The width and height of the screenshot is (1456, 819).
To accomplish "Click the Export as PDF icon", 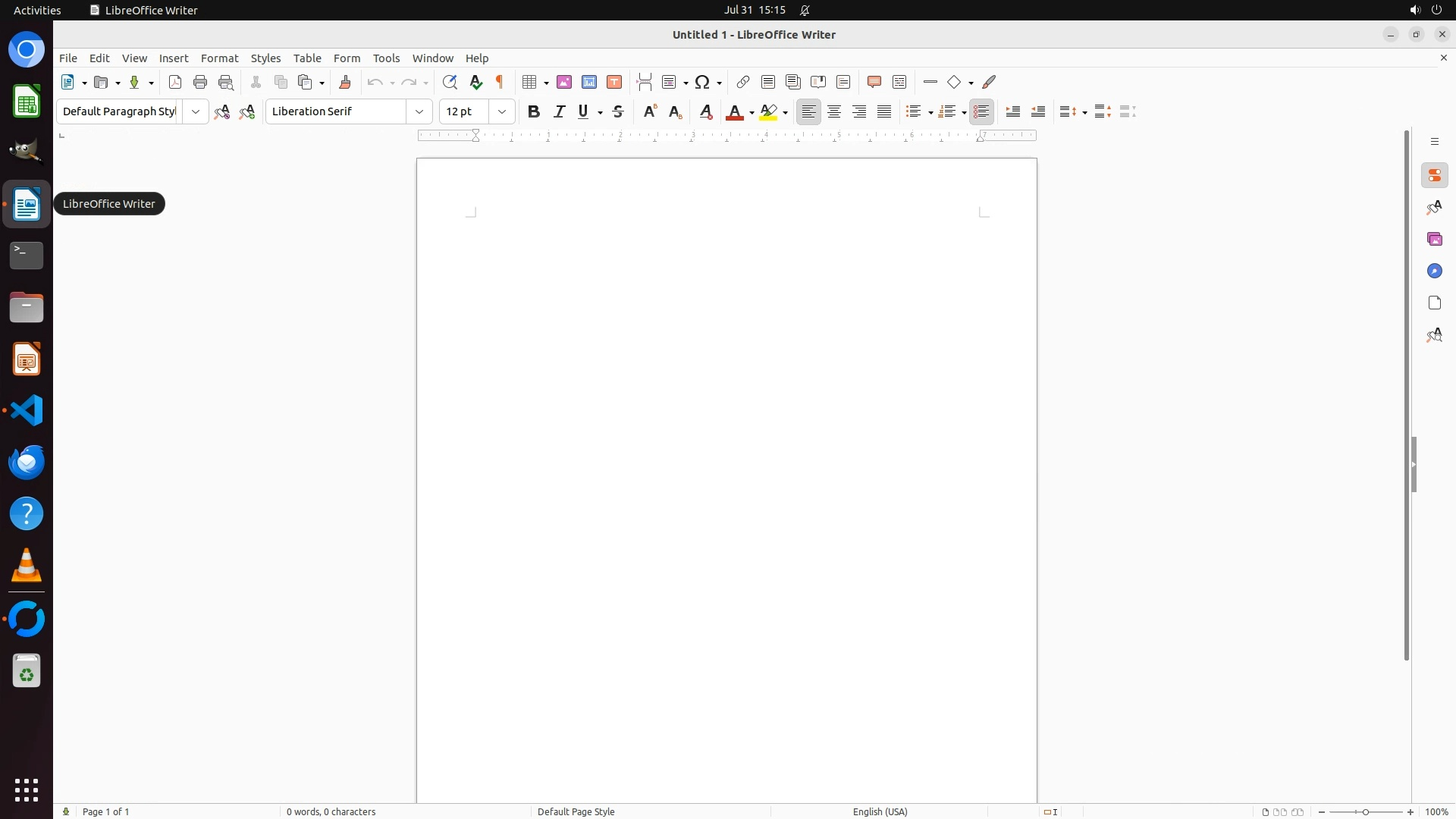I will [175, 82].
